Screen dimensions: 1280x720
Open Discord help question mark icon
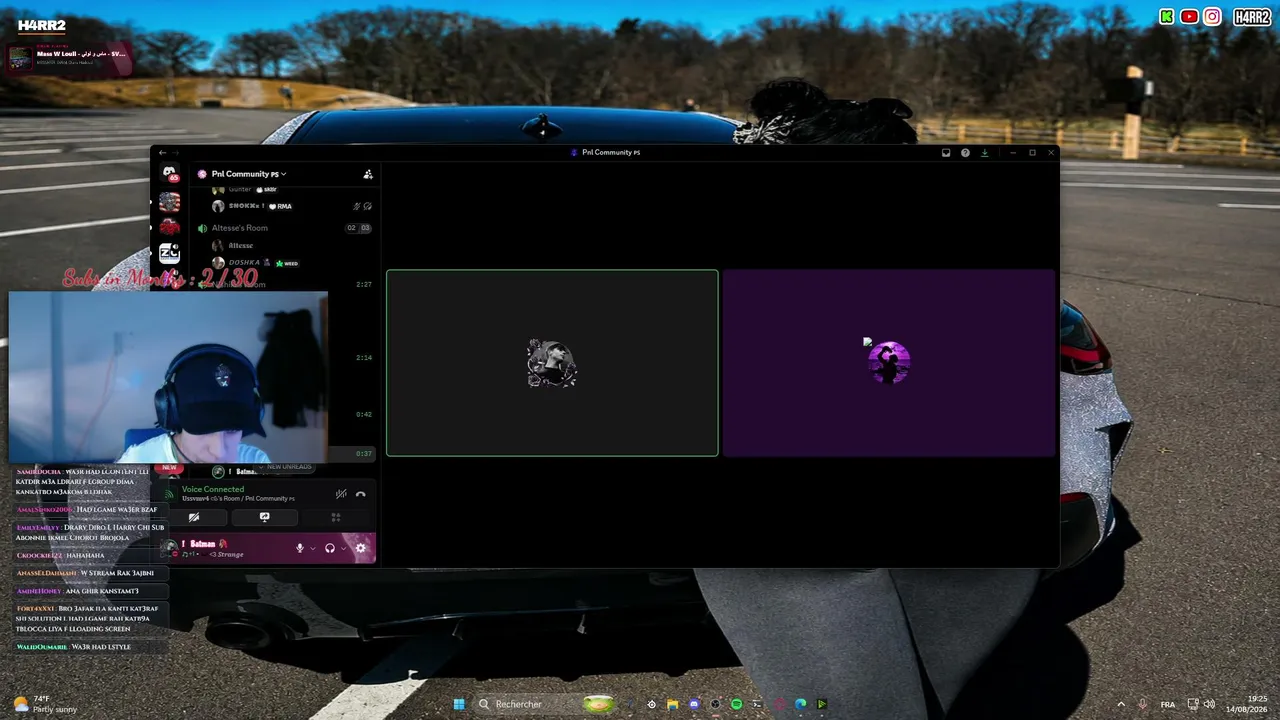pyautogui.click(x=965, y=153)
